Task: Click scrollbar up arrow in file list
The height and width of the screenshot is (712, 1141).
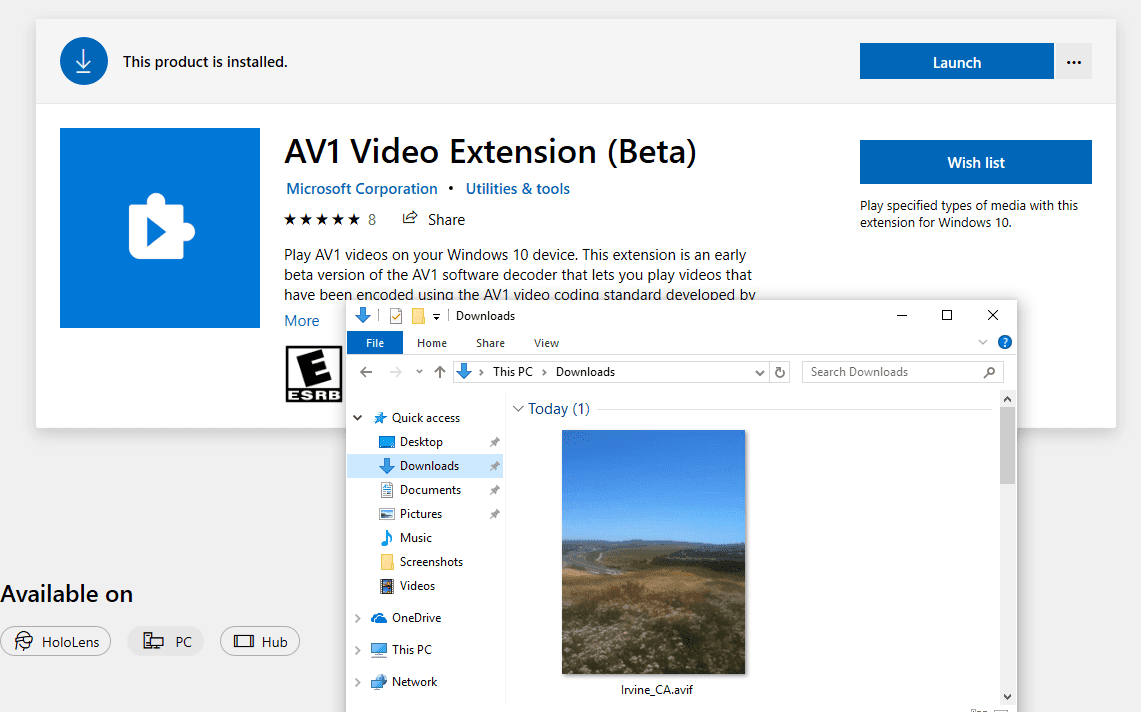Action: [1007, 399]
